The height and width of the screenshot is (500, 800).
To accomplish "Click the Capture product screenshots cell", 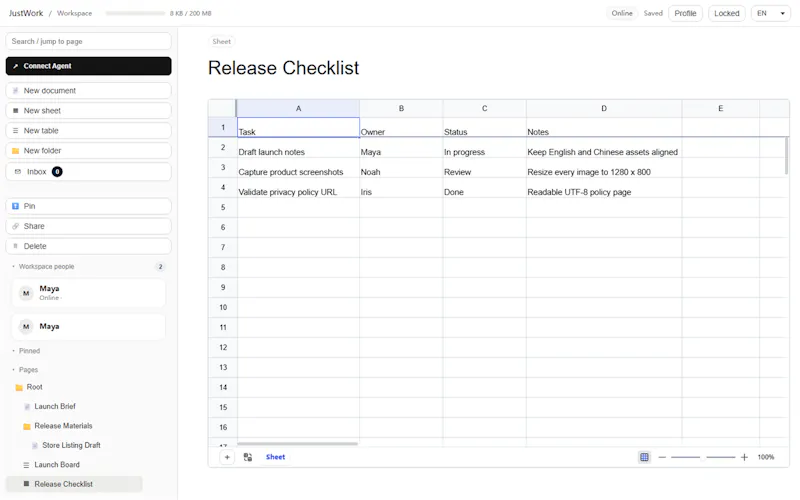I will tap(298, 168).
